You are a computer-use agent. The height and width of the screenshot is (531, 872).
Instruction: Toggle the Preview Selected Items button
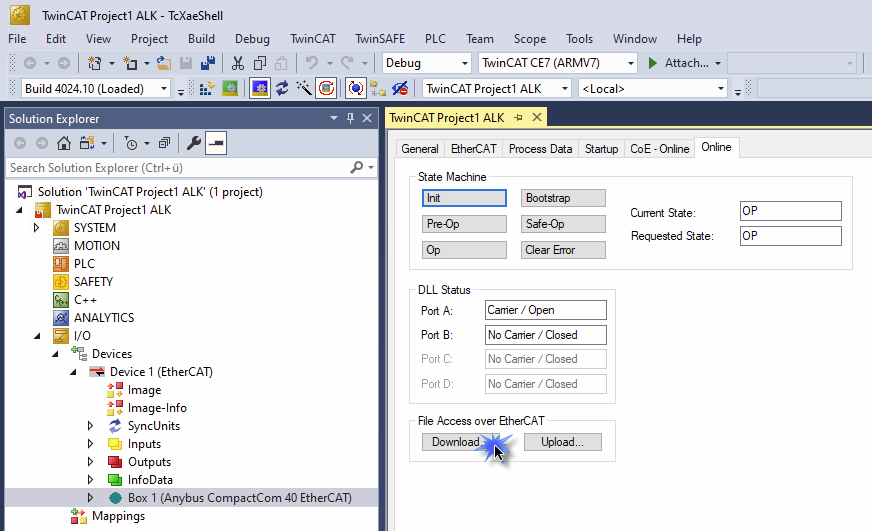point(216,143)
